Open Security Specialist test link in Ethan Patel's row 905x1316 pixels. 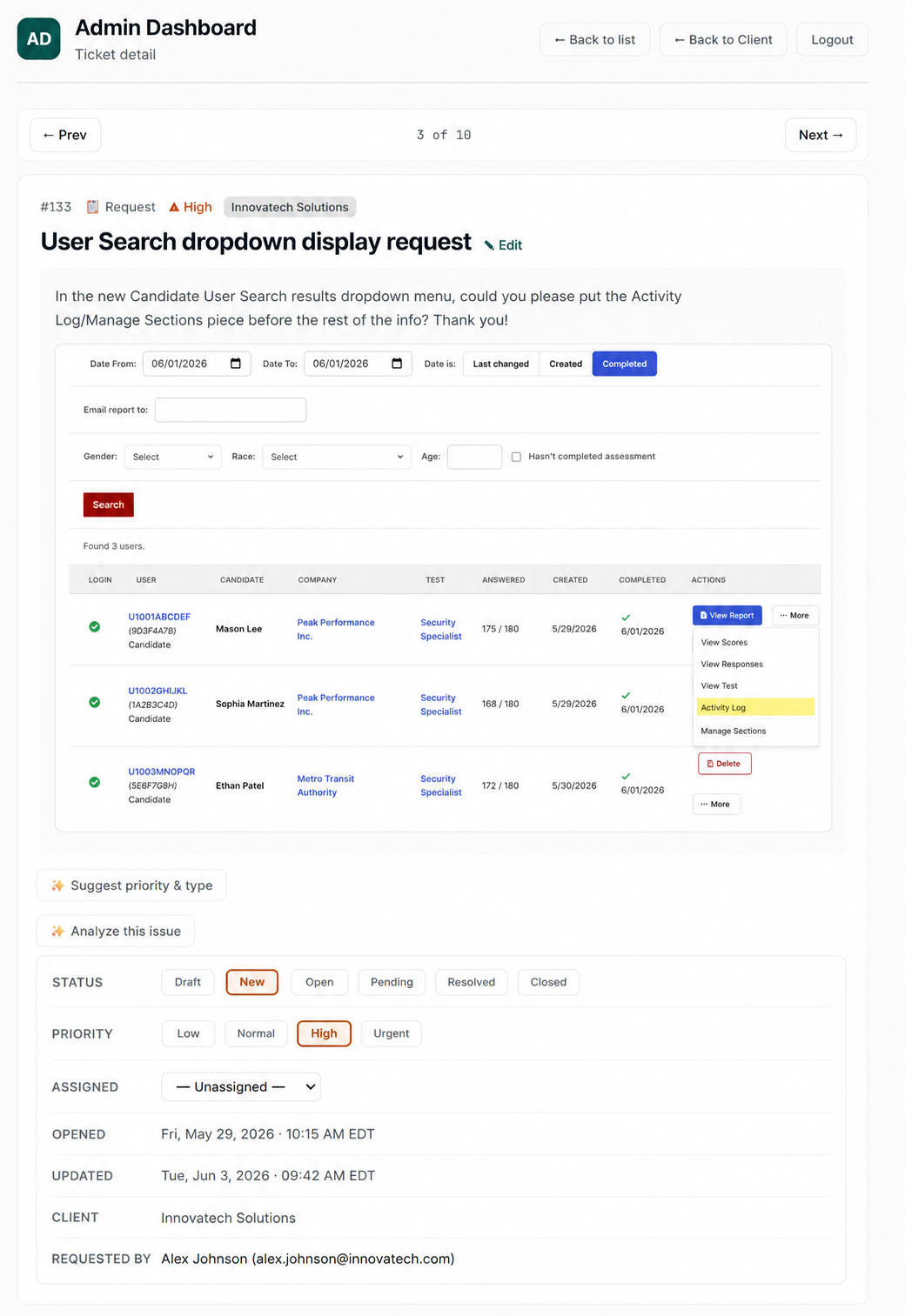click(x=441, y=785)
